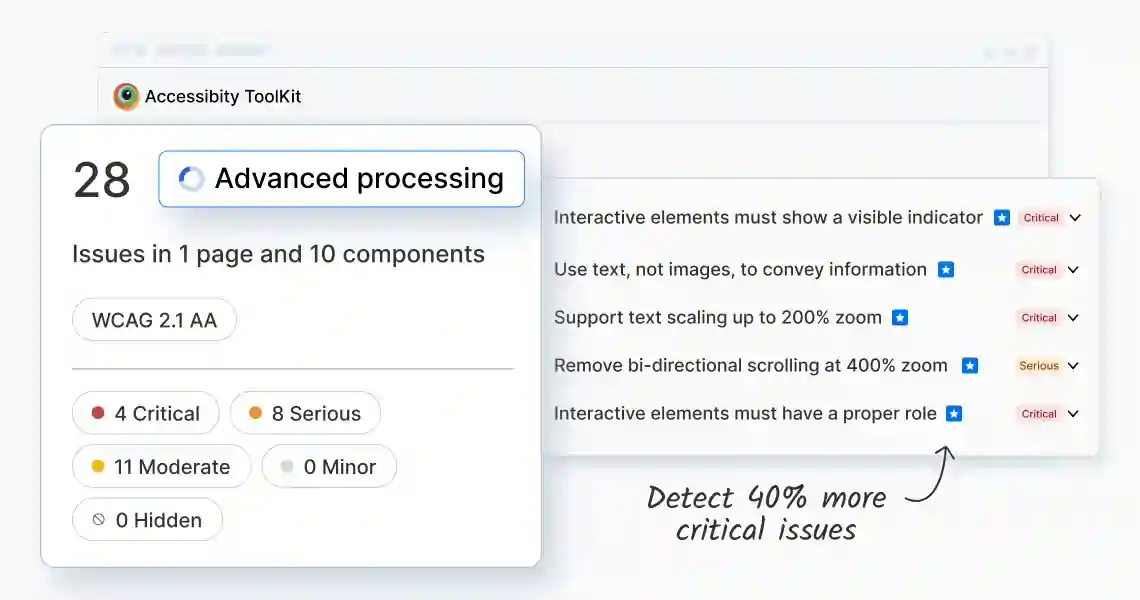Expand the visible indicator issue chevron
Viewport: 1140px width, 600px height.
[1075, 217]
